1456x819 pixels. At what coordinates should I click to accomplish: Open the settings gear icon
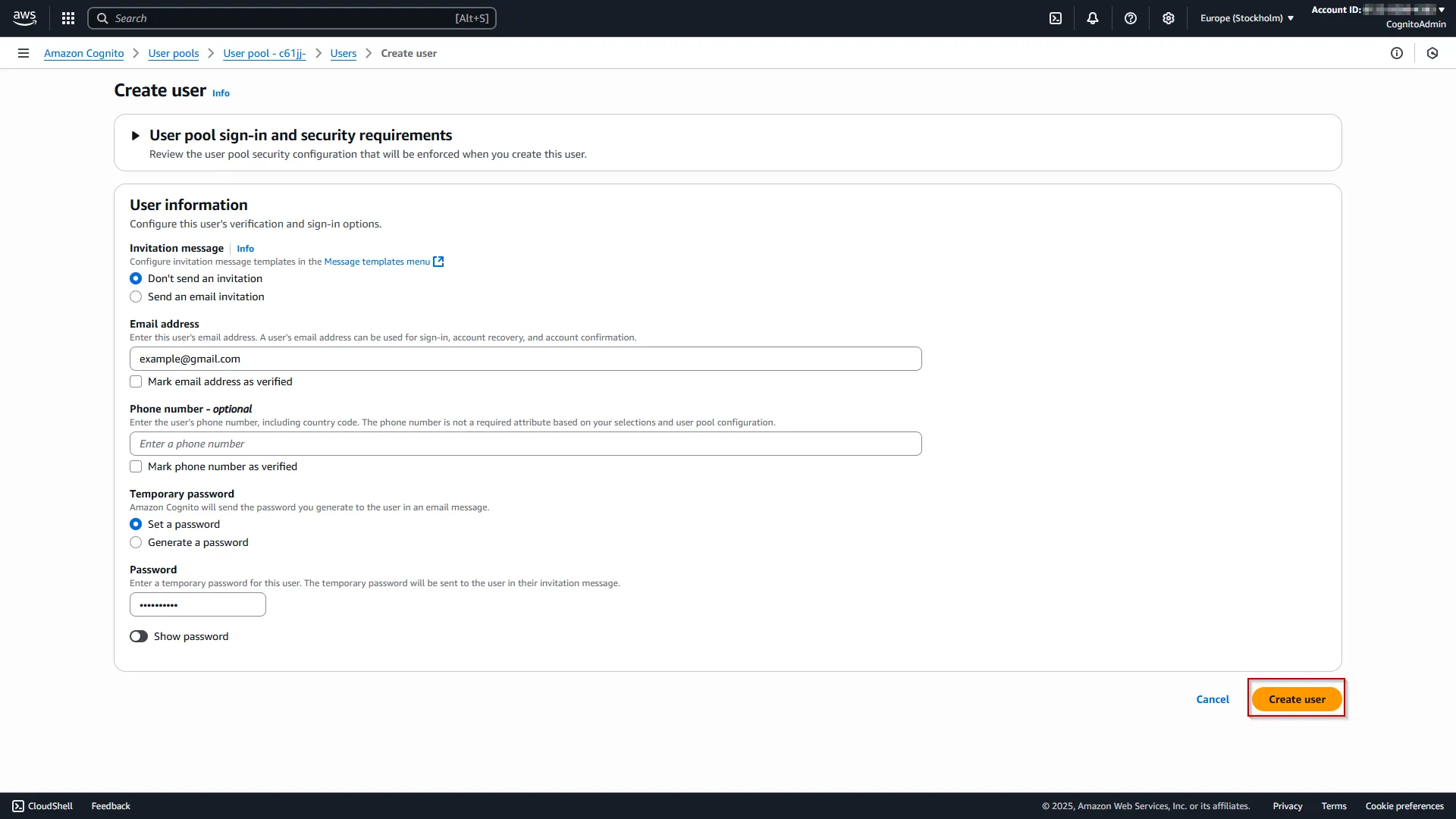(1169, 18)
